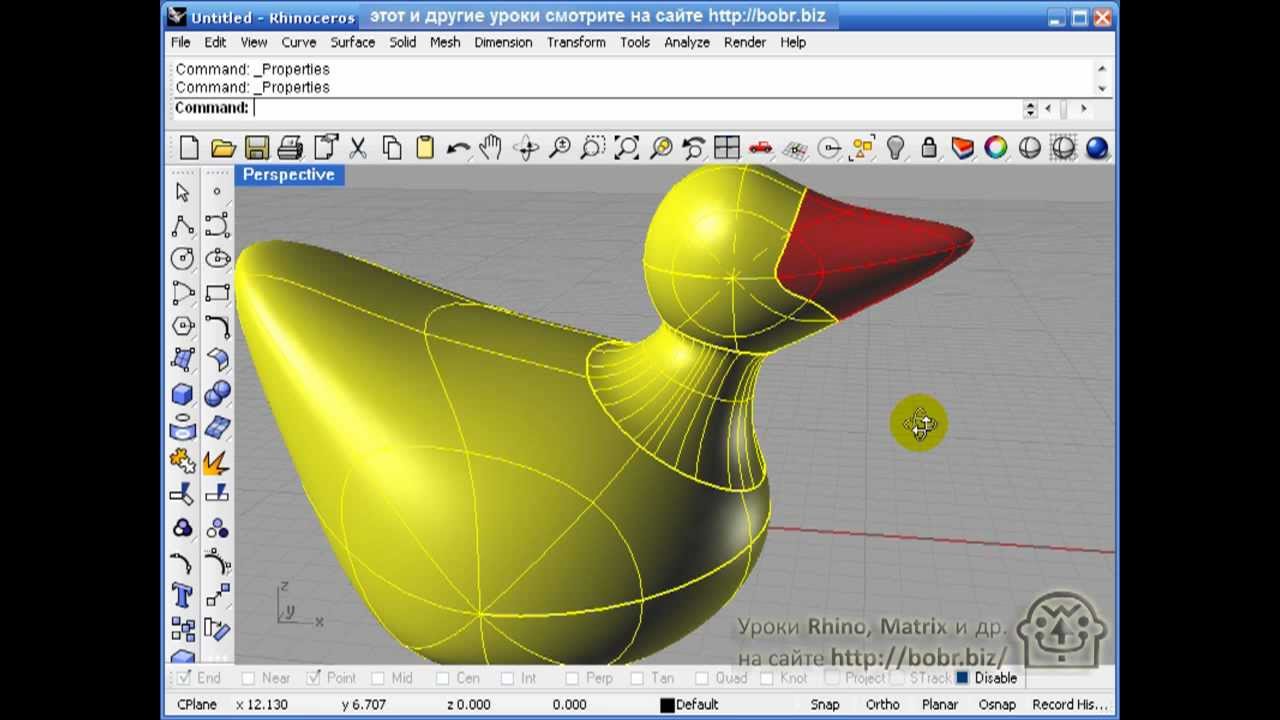The width and height of the screenshot is (1280, 720).
Task: Click the Undo View Change icon
Action: point(694,148)
